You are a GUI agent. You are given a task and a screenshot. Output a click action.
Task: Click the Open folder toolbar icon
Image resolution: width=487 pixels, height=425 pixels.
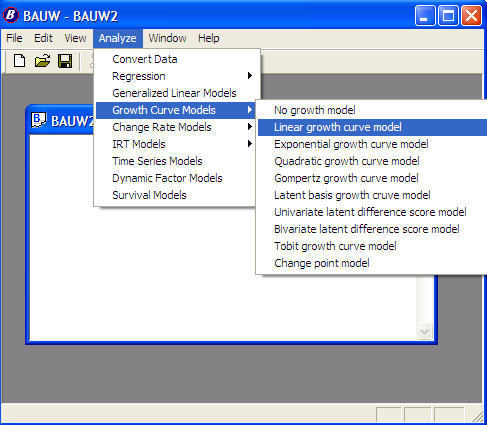(x=42, y=61)
